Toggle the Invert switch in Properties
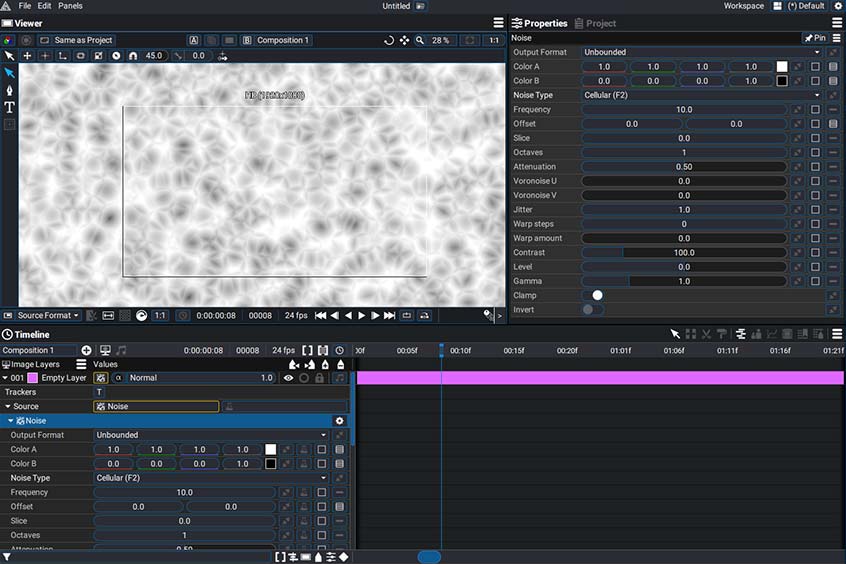Screen dimensions: 846x564 [x=593, y=309]
